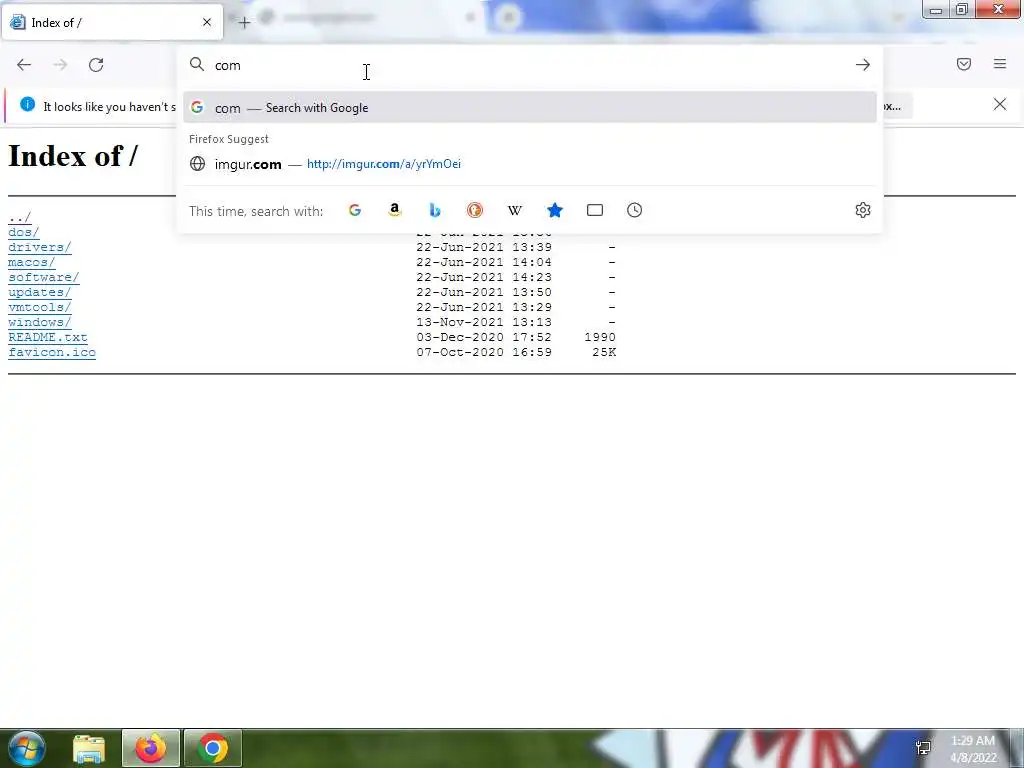Choose 'com — Search with Google' suggestion

[x=530, y=108]
